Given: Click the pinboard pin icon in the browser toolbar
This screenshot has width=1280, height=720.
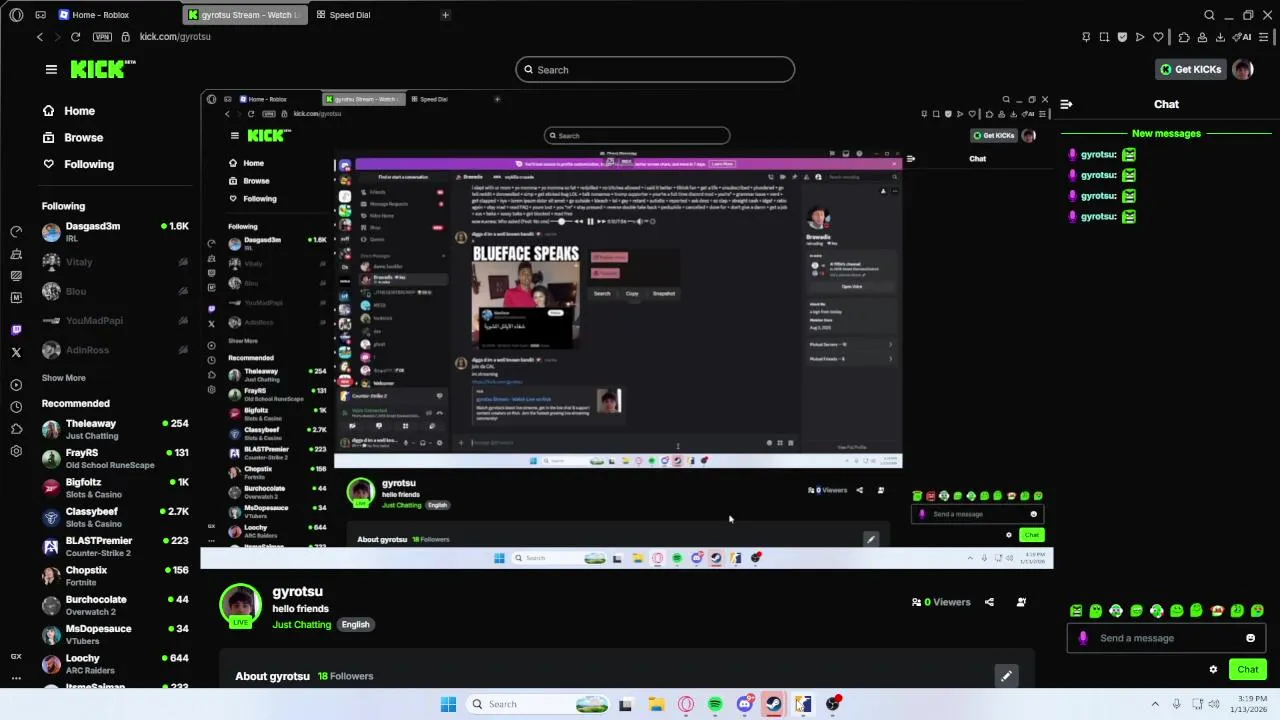Looking at the screenshot, I should [1086, 37].
